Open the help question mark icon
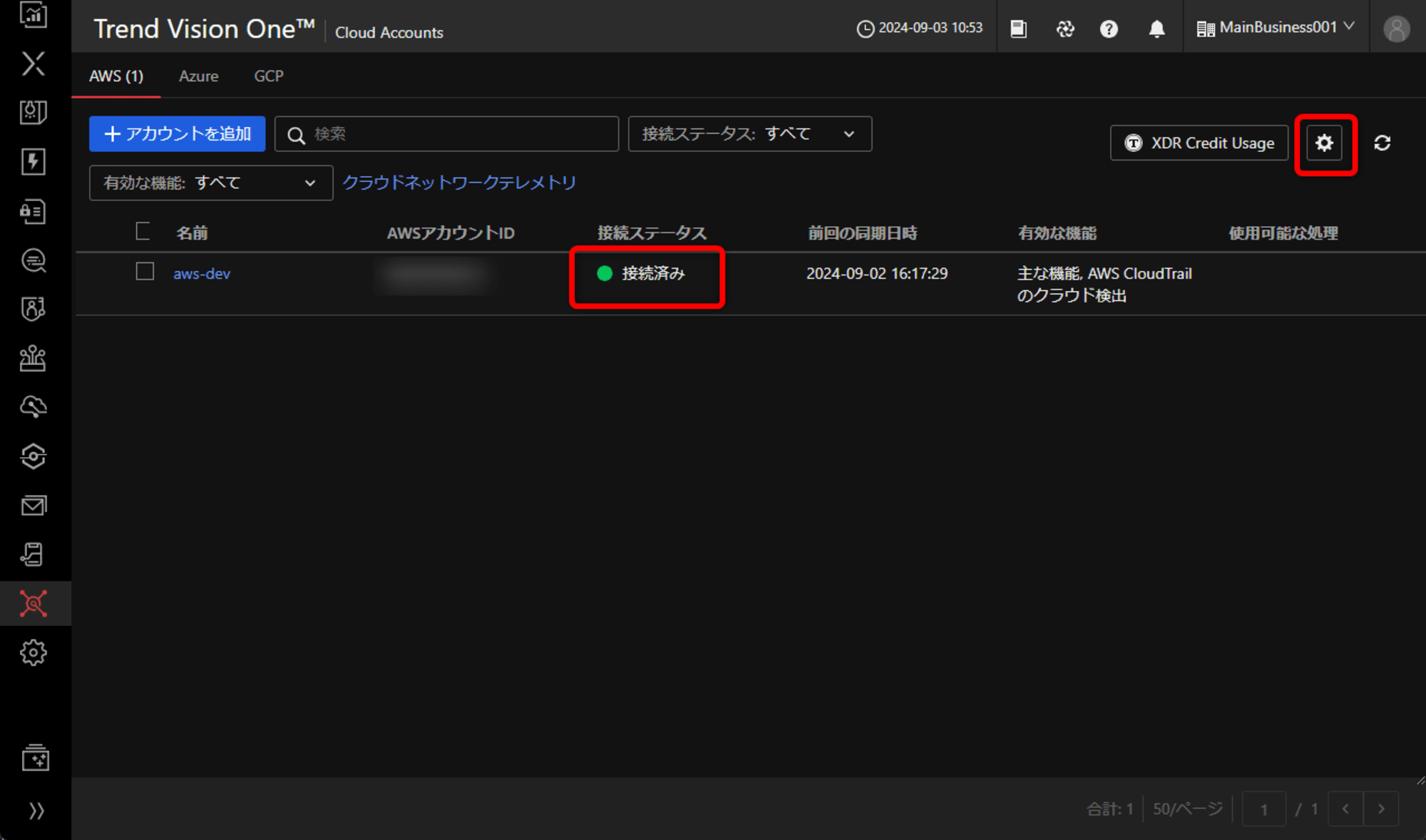The image size is (1426, 840). 1109,29
